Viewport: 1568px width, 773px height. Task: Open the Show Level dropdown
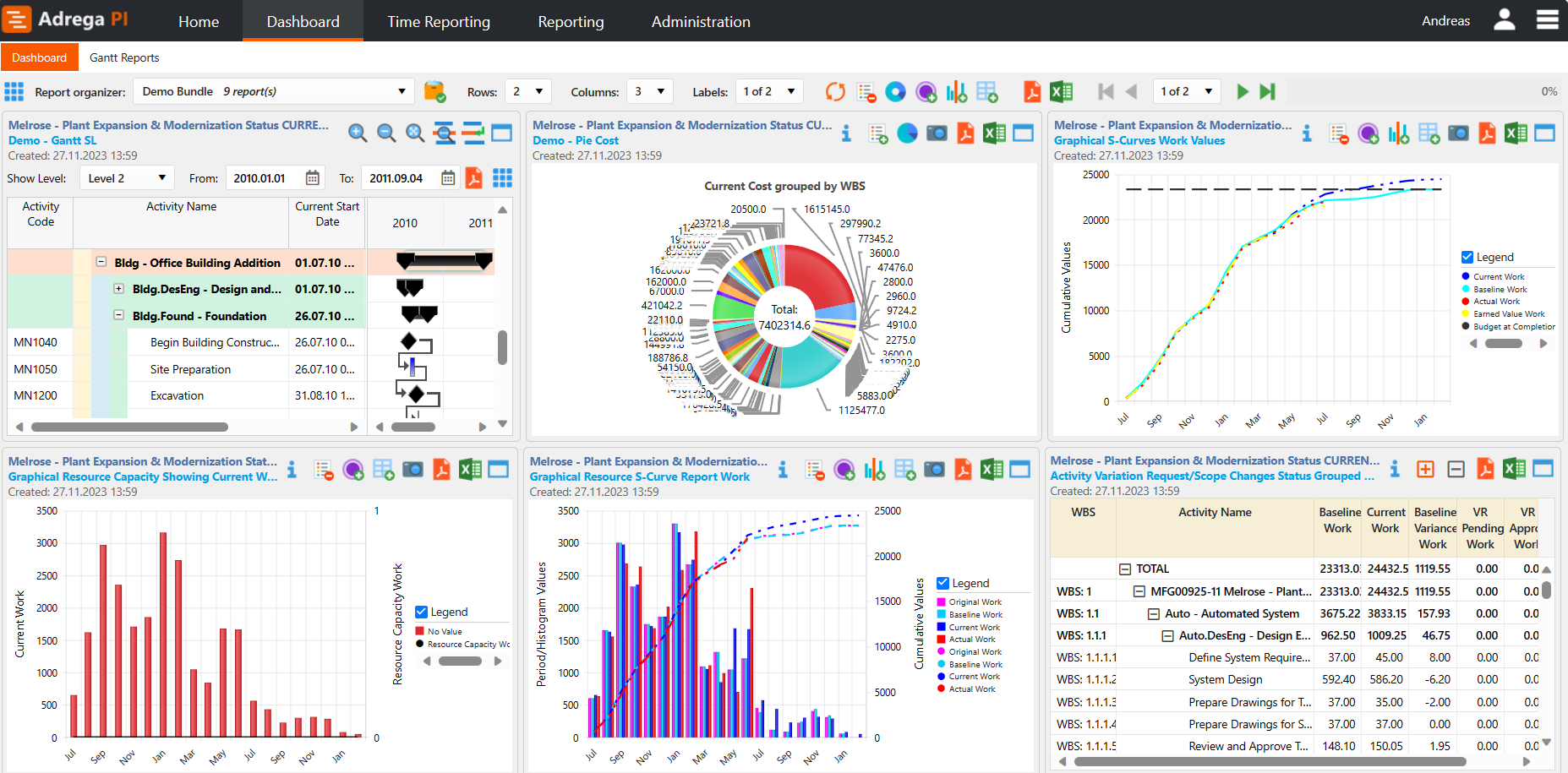click(x=126, y=177)
